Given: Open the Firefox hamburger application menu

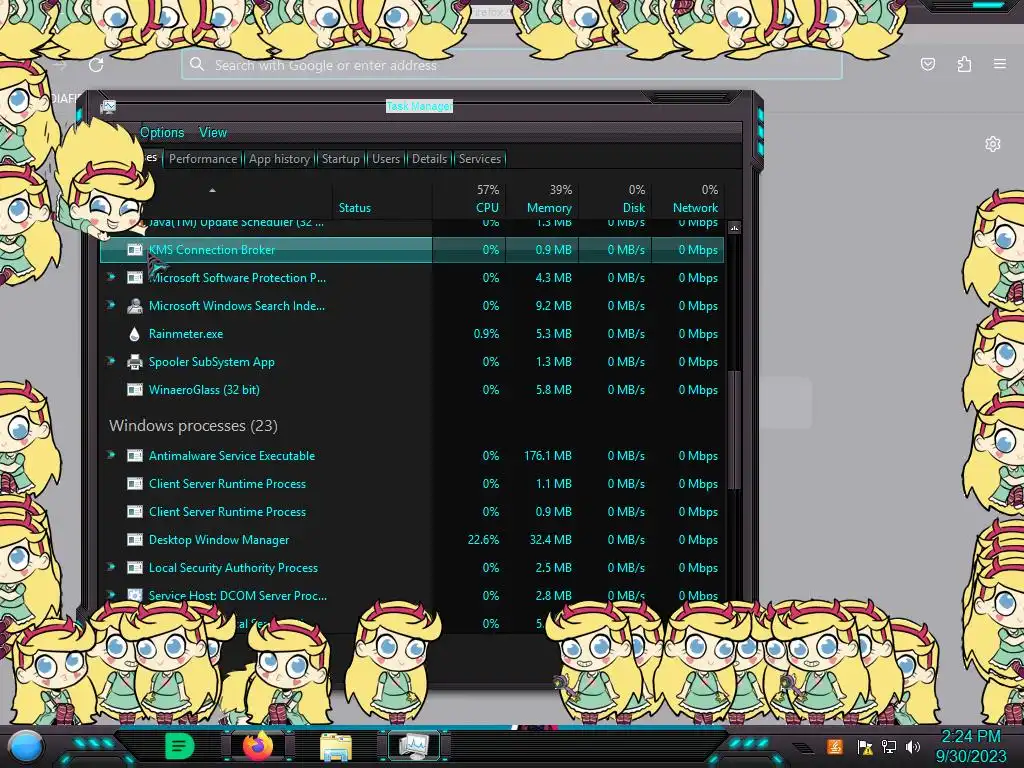Looking at the screenshot, I should coord(1000,64).
